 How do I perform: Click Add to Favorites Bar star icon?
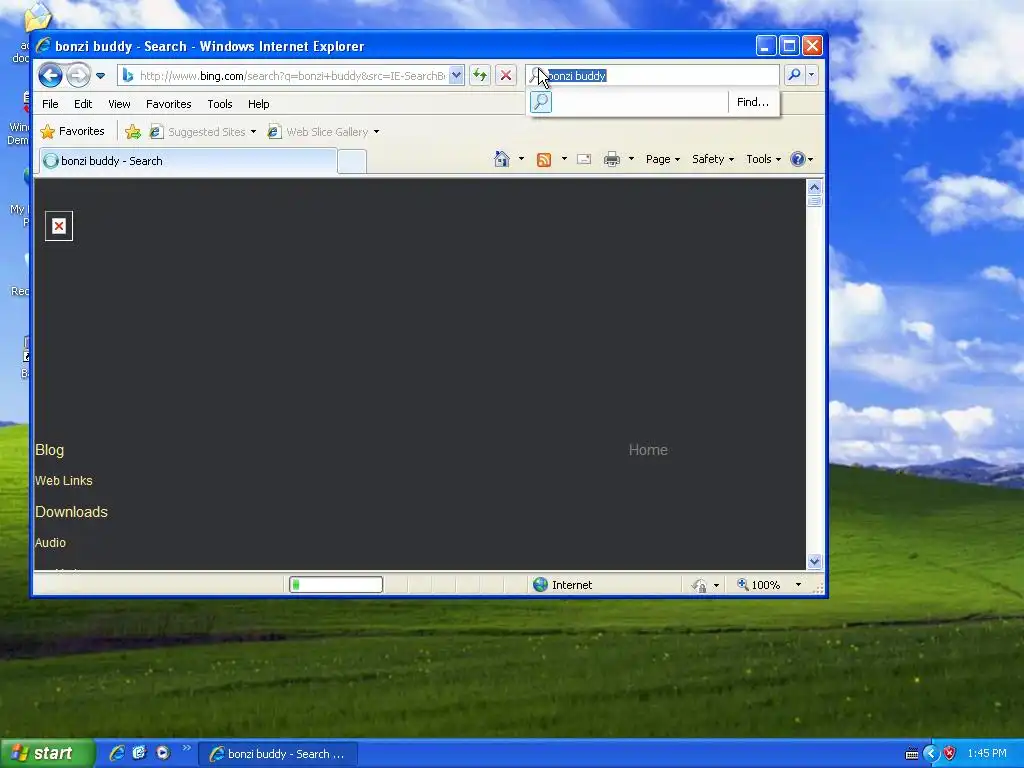133,132
